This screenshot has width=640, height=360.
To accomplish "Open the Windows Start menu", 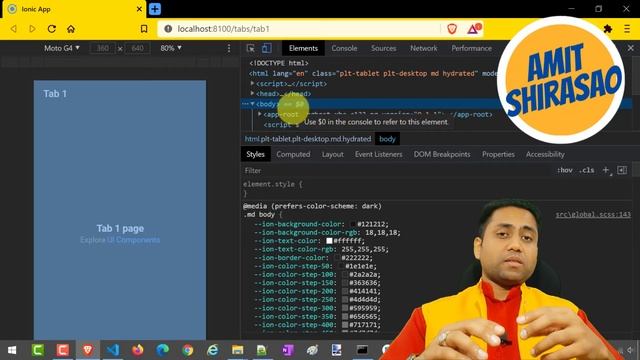I will (x=12, y=350).
